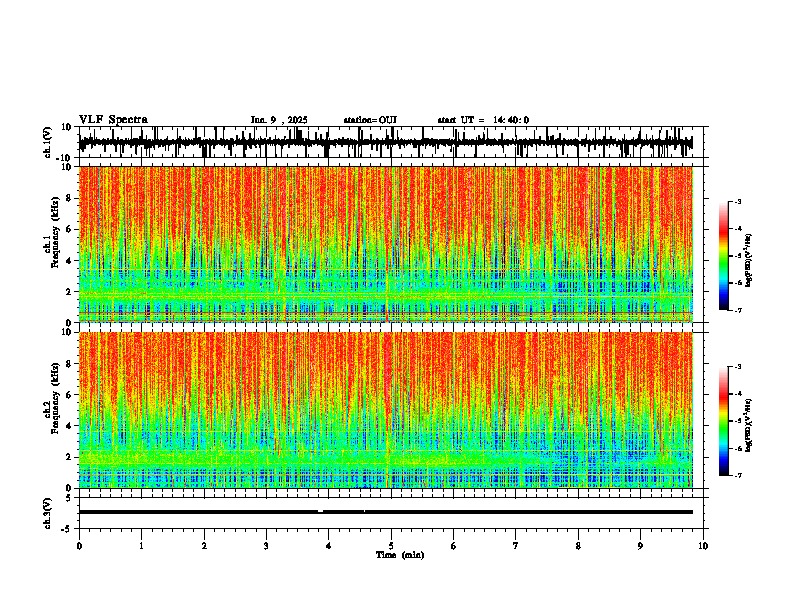Screen dimensions: 792x612
Task: Click the "ch.3(V)" axis label
Action: pyautogui.click(x=48, y=513)
